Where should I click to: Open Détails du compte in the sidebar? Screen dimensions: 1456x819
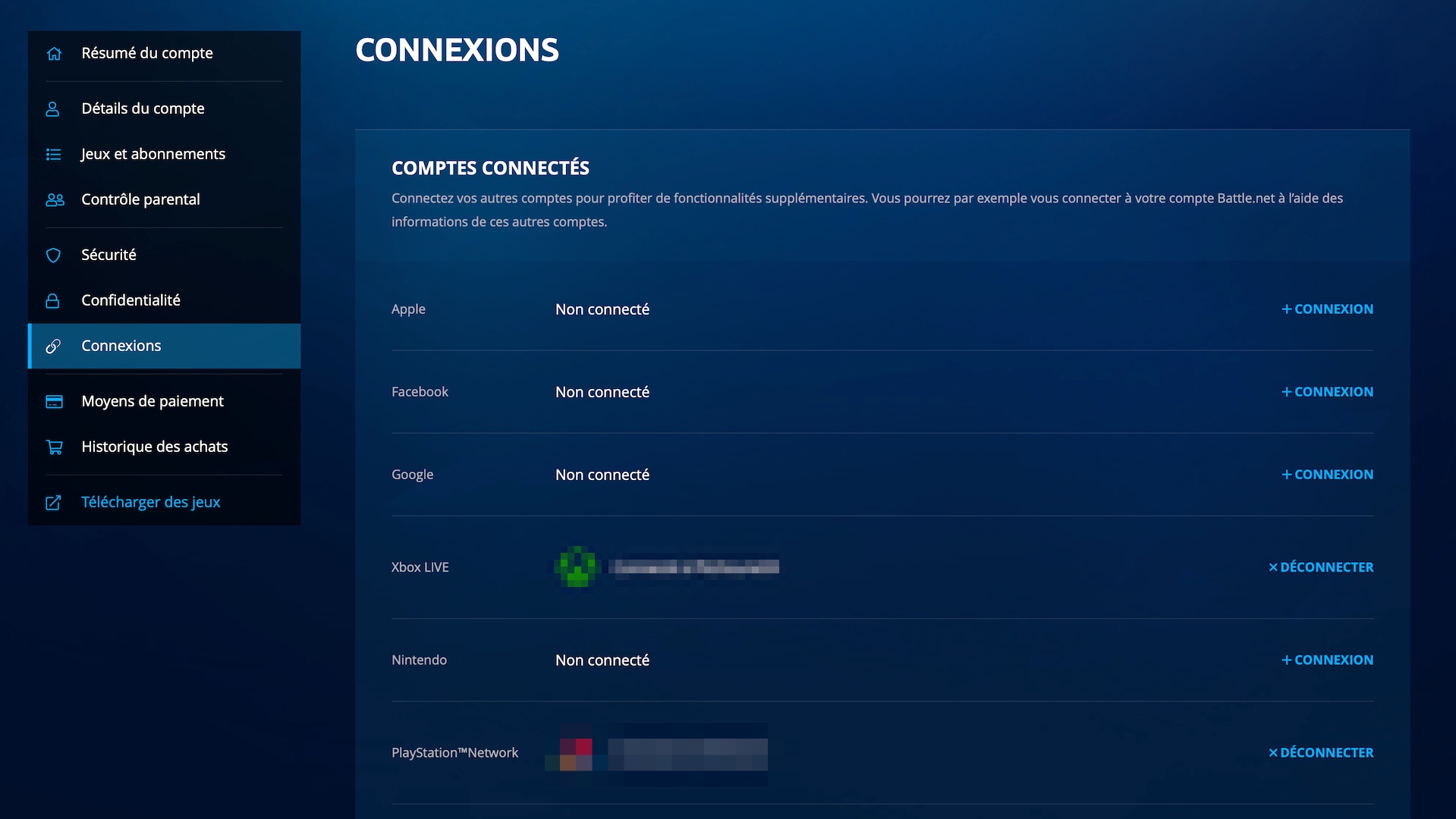click(x=164, y=108)
